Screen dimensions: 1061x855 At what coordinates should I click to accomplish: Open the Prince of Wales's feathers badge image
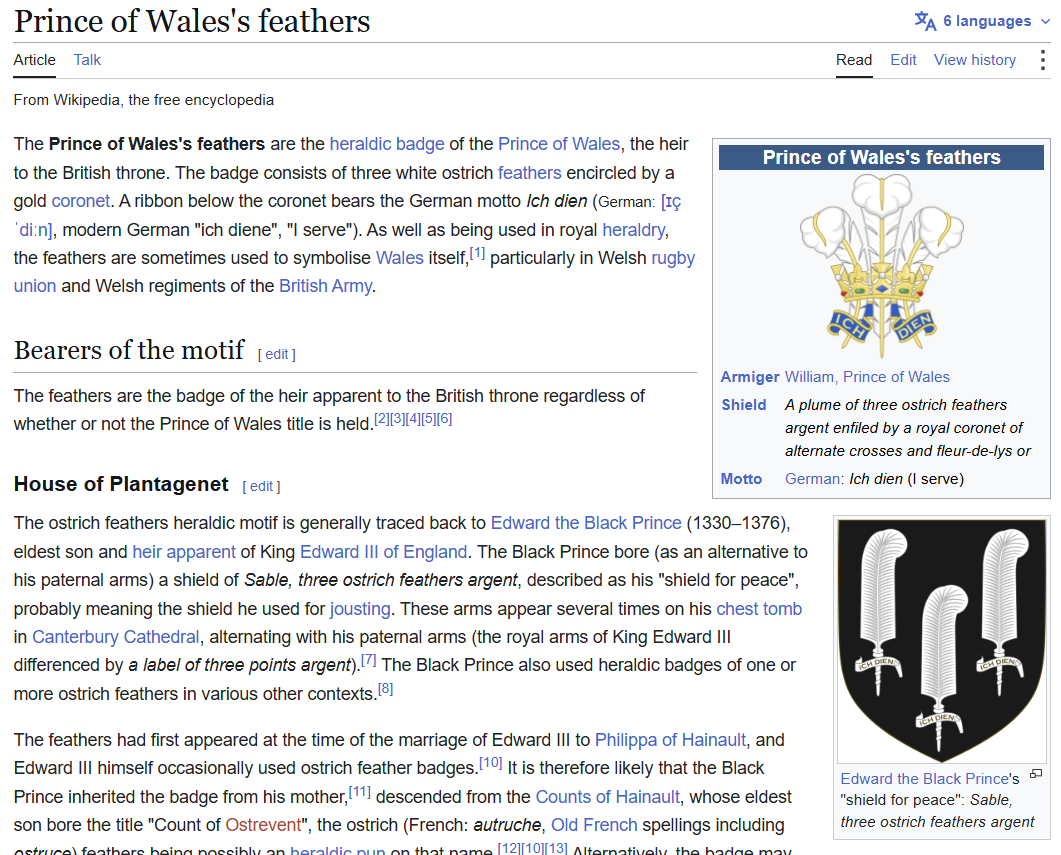(x=882, y=267)
